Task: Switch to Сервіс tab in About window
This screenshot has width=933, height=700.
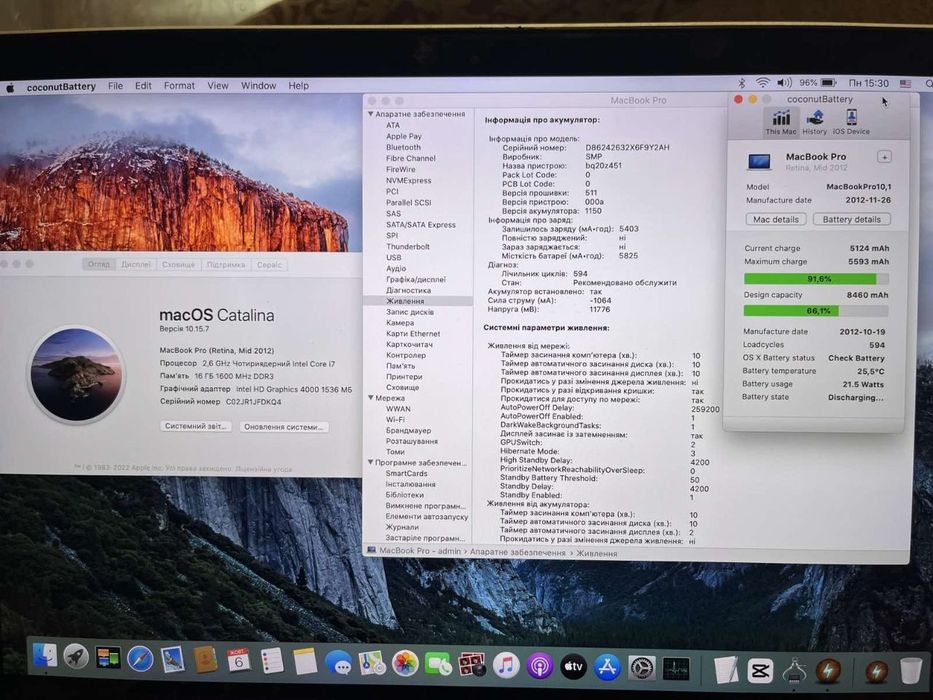Action: point(270,265)
